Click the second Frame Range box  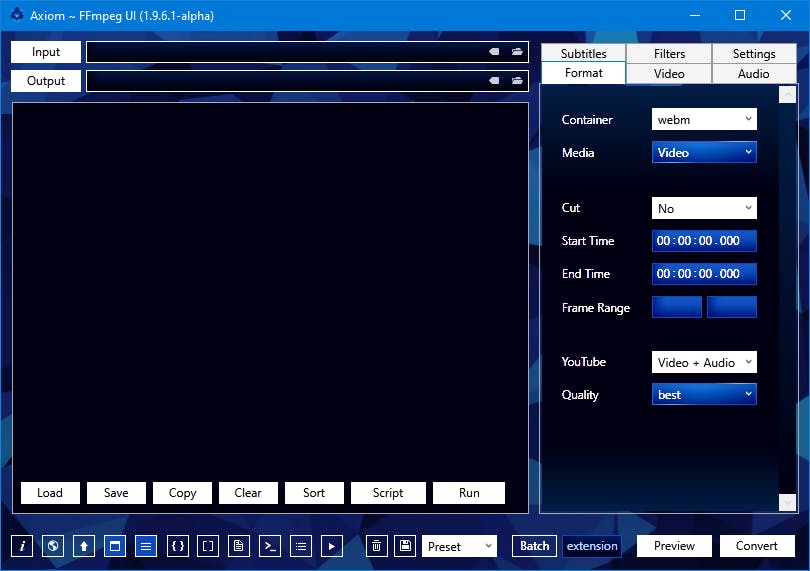coord(731,307)
